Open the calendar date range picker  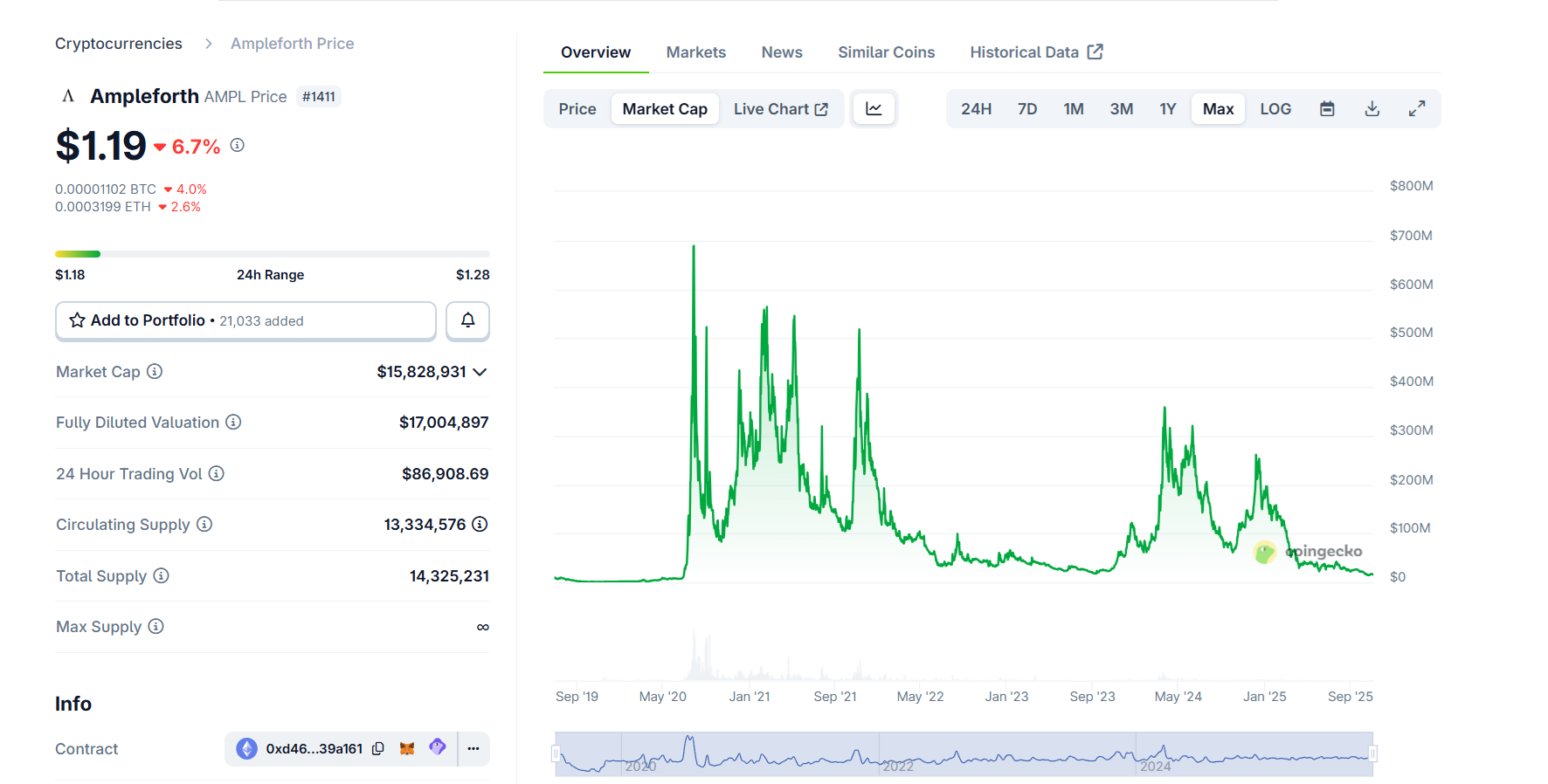click(1327, 109)
